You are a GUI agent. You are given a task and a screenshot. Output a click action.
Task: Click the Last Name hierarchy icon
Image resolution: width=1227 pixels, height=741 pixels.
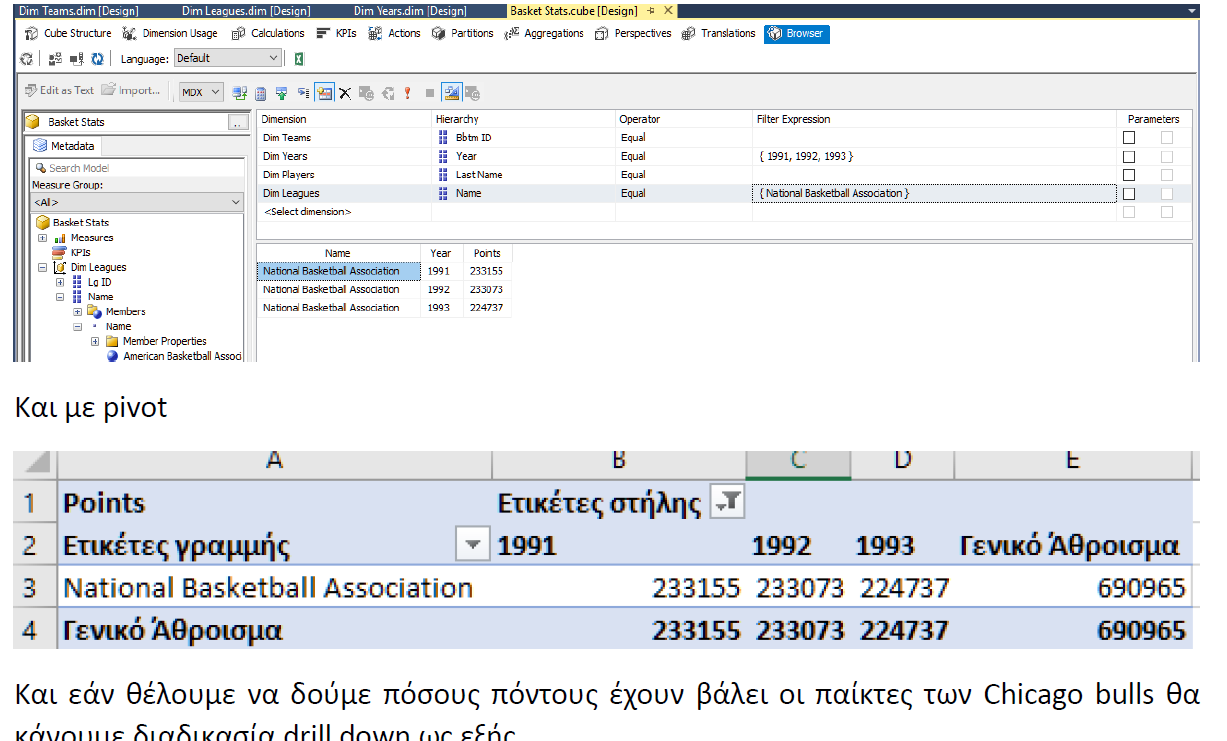[443, 175]
